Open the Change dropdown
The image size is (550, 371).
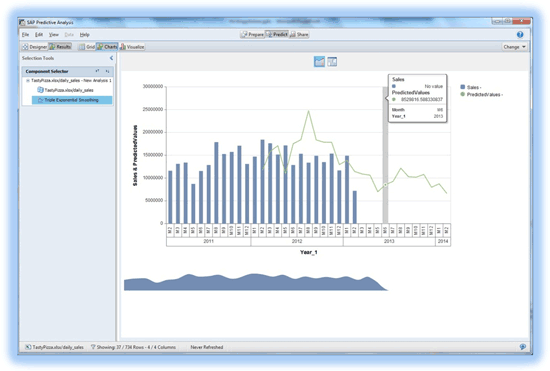pyautogui.click(x=515, y=47)
